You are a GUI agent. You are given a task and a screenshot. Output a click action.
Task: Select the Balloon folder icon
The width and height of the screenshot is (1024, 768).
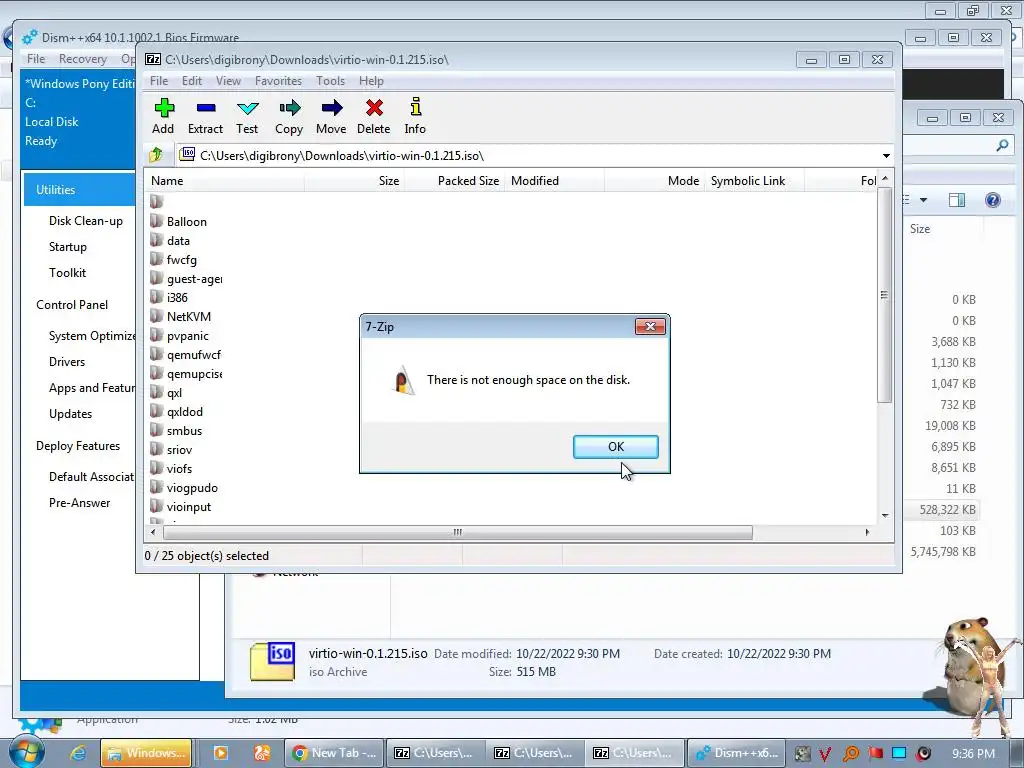point(156,221)
